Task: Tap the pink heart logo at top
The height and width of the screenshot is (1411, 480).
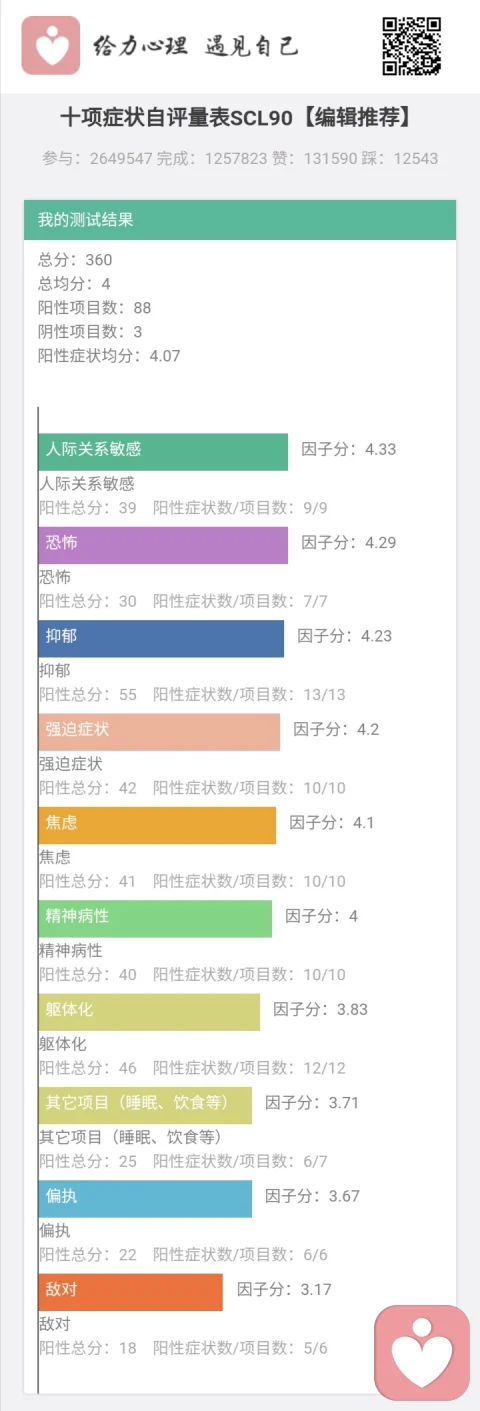Action: tap(50, 46)
